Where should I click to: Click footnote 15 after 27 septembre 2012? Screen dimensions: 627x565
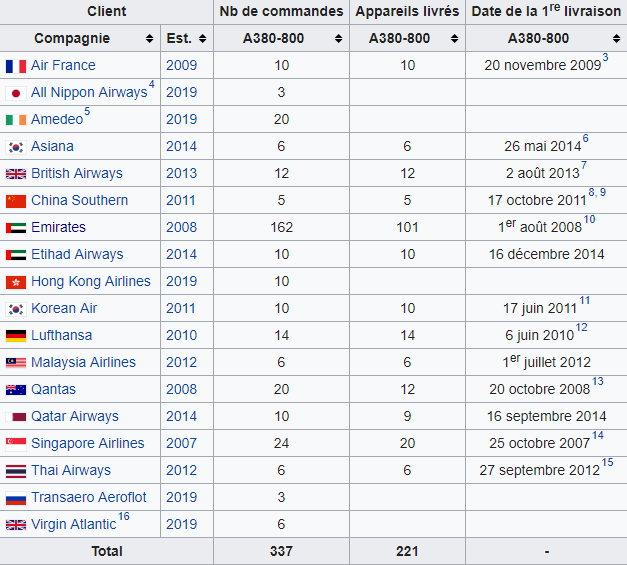tap(607, 462)
